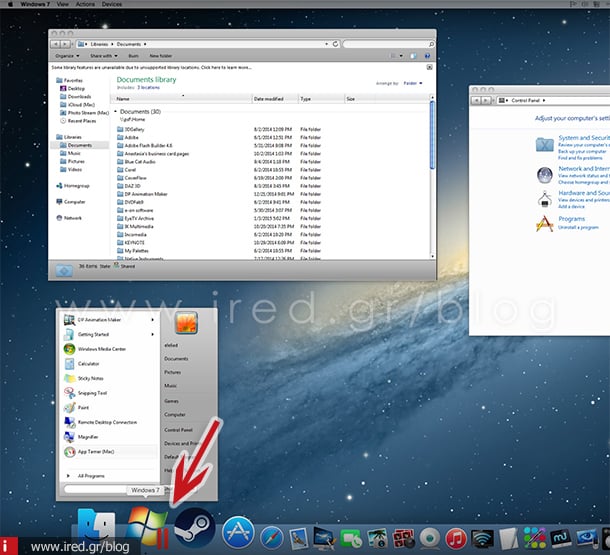Image resolution: width=610 pixels, height=555 pixels.
Task: Click the search magnifier in Explorer
Action: click(431, 44)
